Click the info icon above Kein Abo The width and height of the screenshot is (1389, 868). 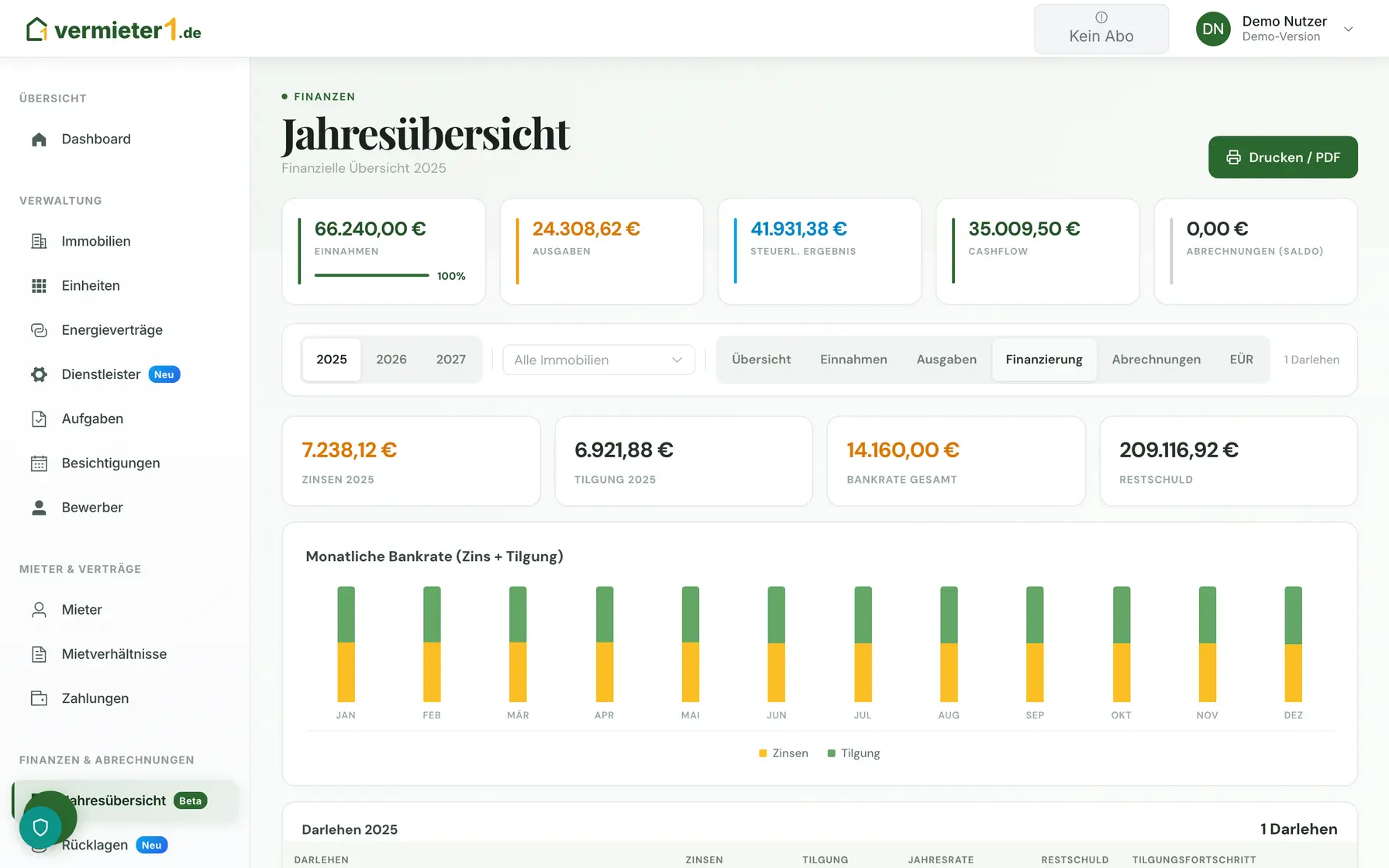pos(1101,18)
